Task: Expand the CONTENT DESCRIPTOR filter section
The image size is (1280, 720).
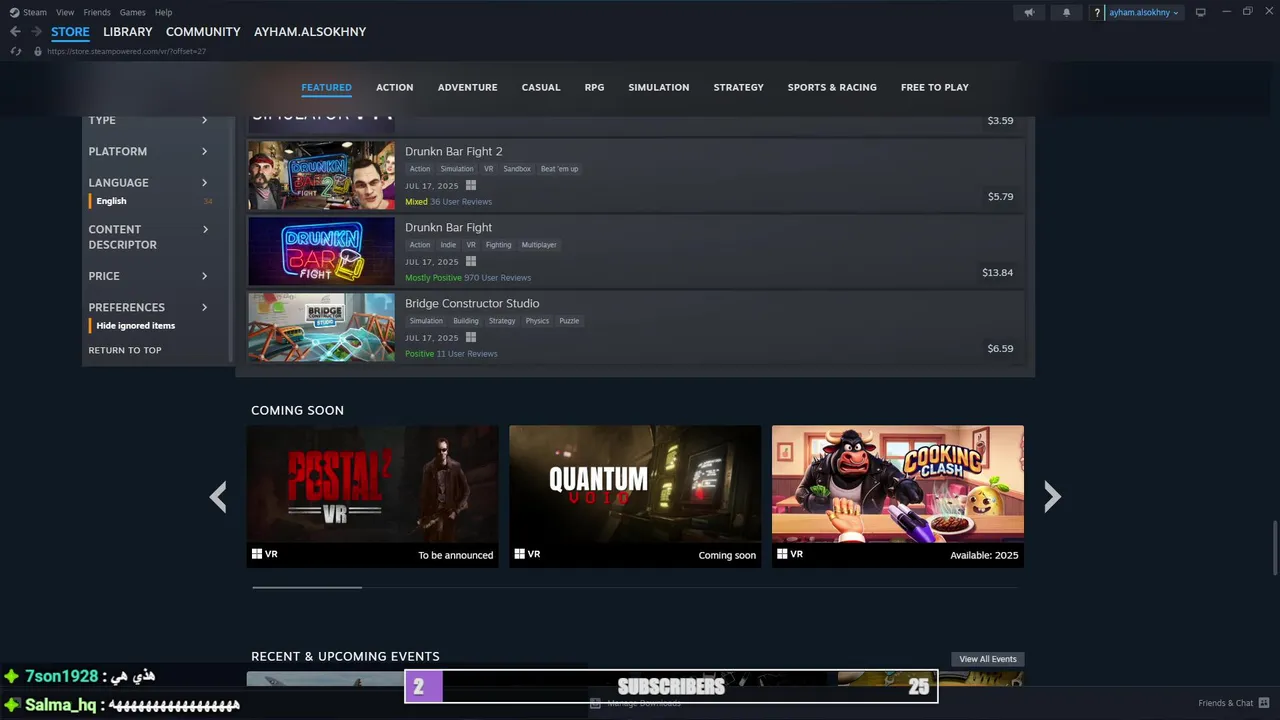Action: click(148, 237)
